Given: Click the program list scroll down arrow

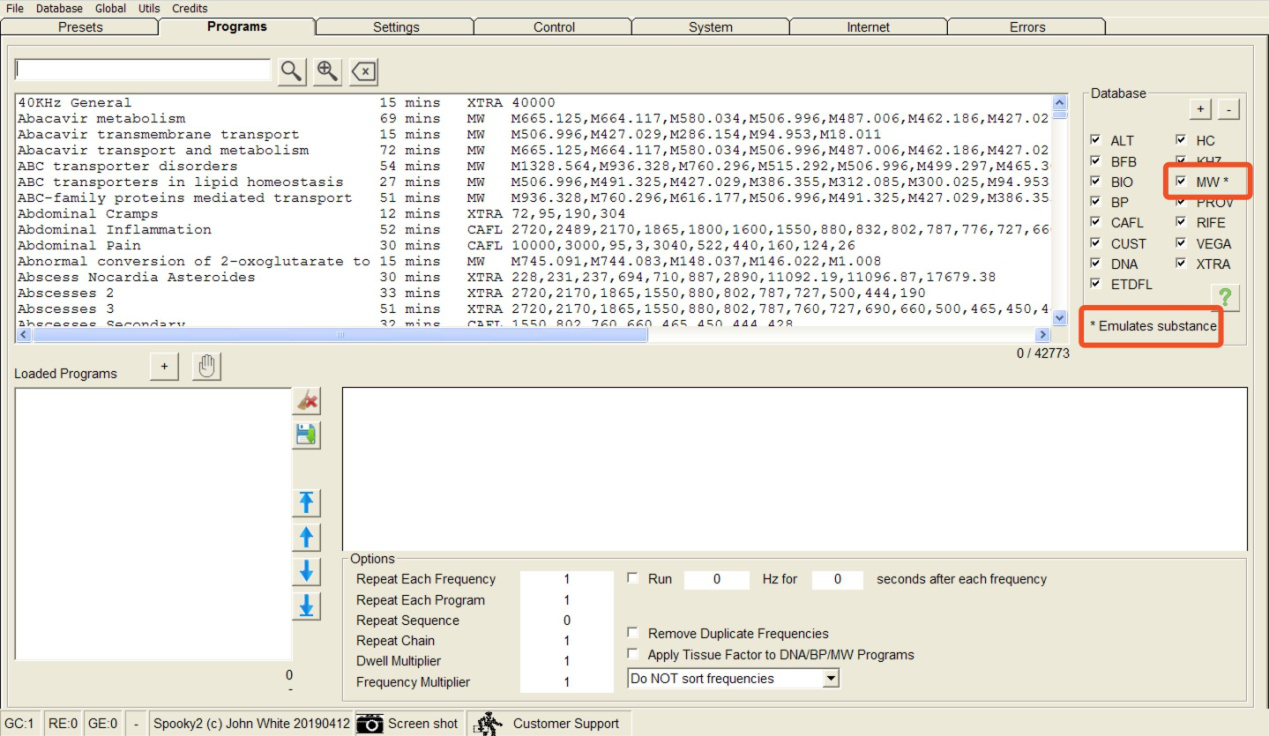Looking at the screenshot, I should 1060,318.
